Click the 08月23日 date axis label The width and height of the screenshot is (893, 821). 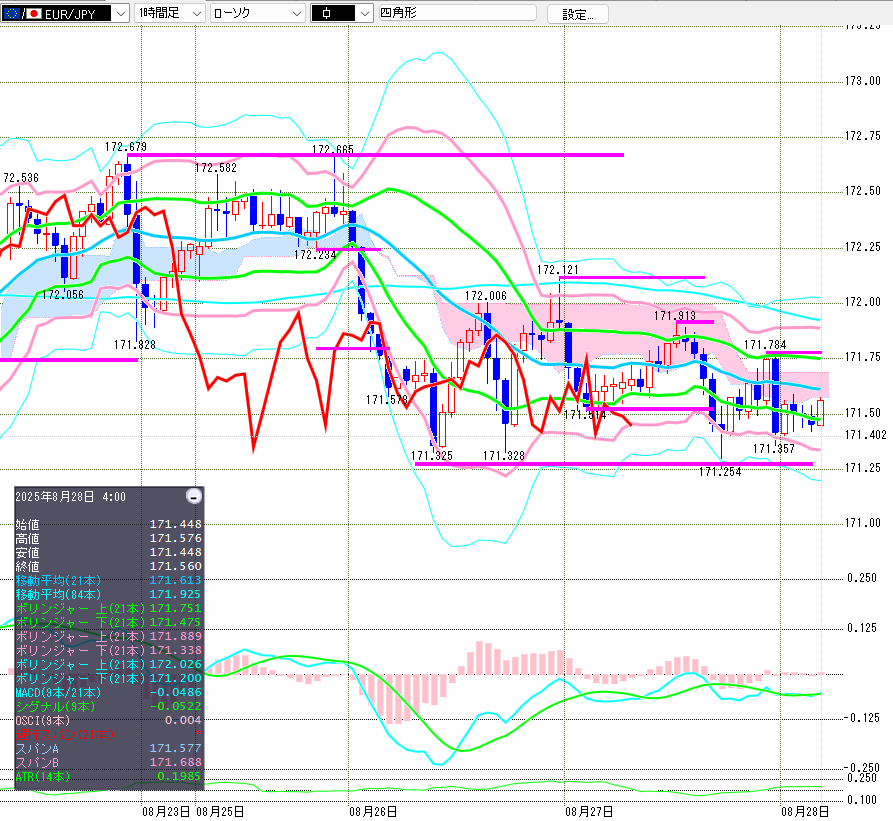click(x=166, y=811)
